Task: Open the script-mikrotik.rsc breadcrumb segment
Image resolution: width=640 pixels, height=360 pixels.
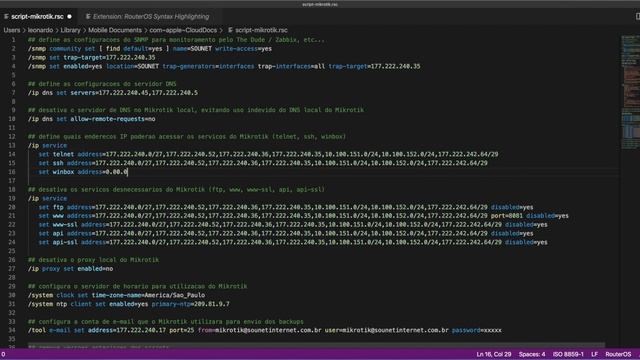Action: 261,30
